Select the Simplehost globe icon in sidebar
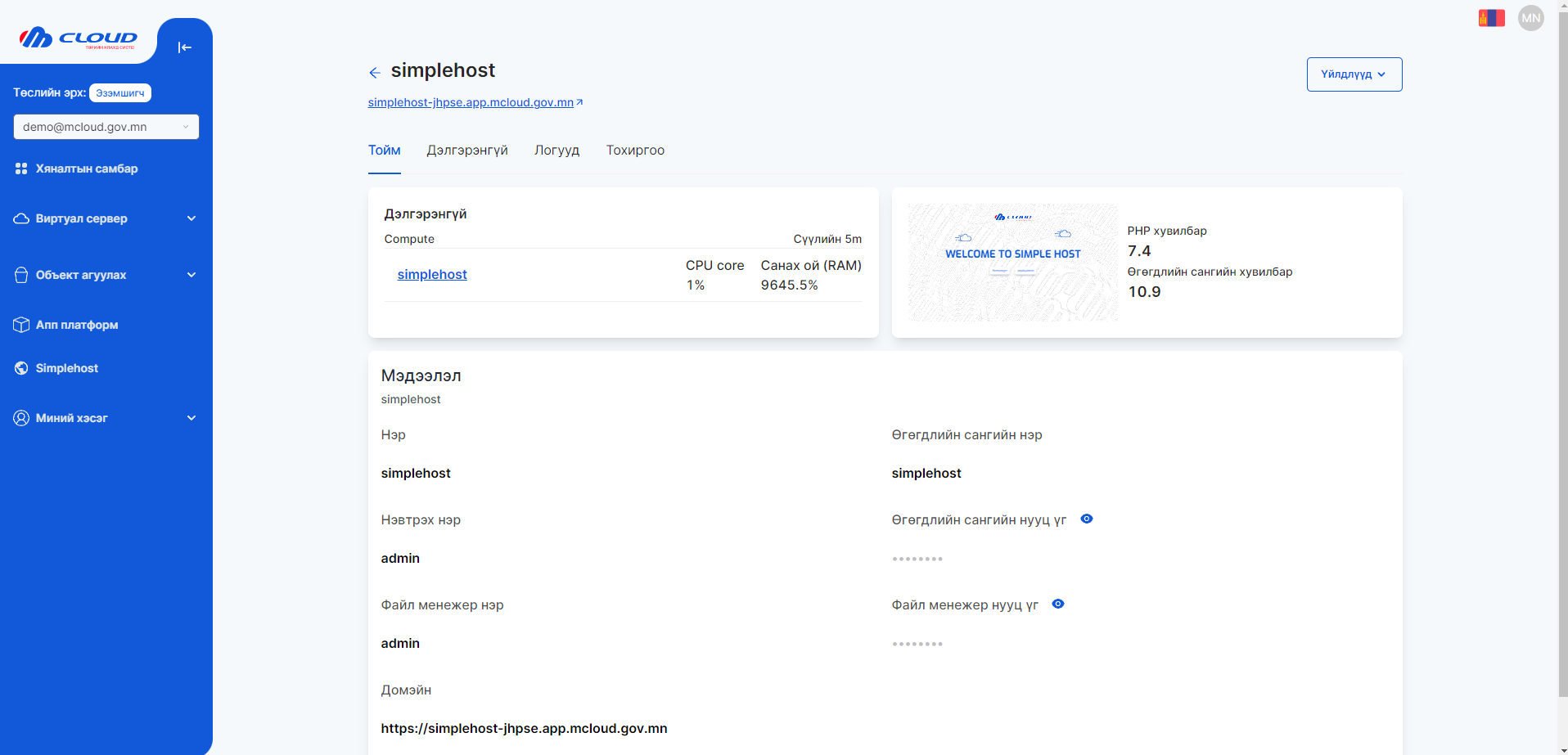The width and height of the screenshot is (1568, 755). [21, 368]
